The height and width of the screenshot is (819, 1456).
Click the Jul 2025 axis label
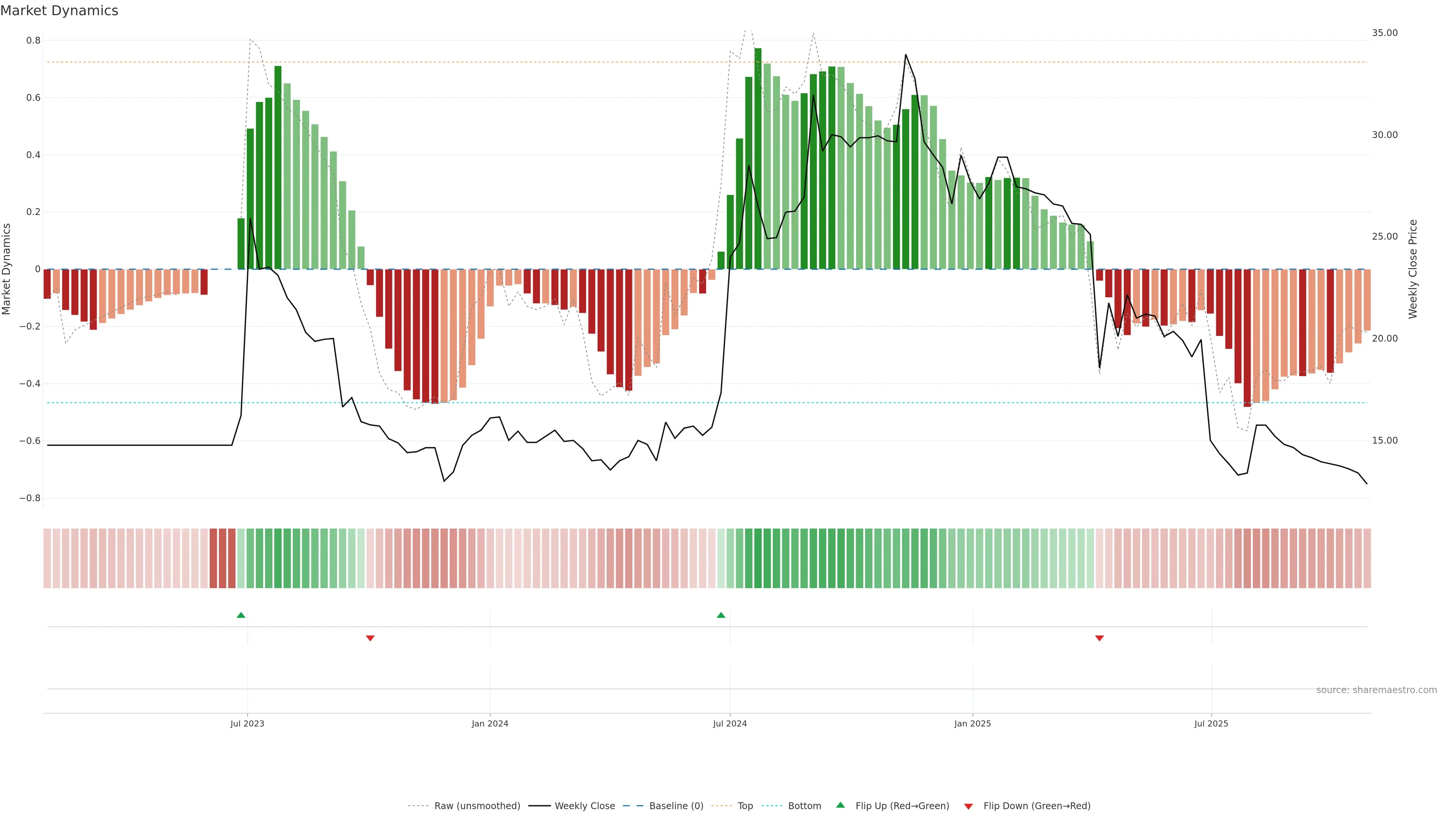click(1211, 723)
